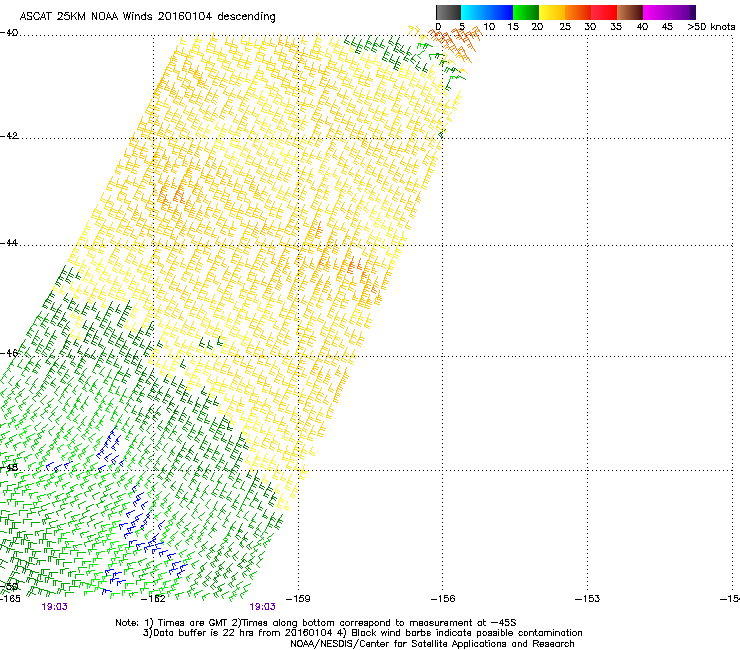
Task: Click the '35' legend scale number
Action: pos(616,27)
